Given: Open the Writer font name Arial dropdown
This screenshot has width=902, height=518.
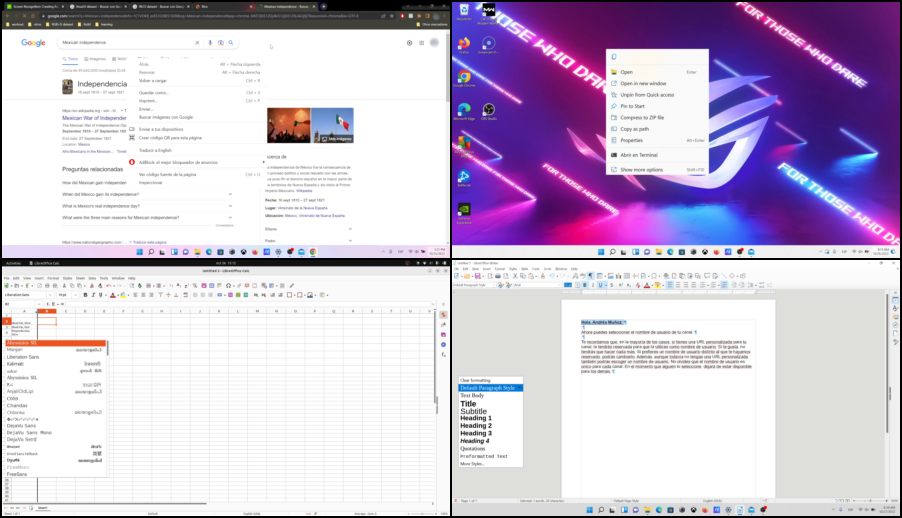Looking at the screenshot, I should tap(560, 285).
